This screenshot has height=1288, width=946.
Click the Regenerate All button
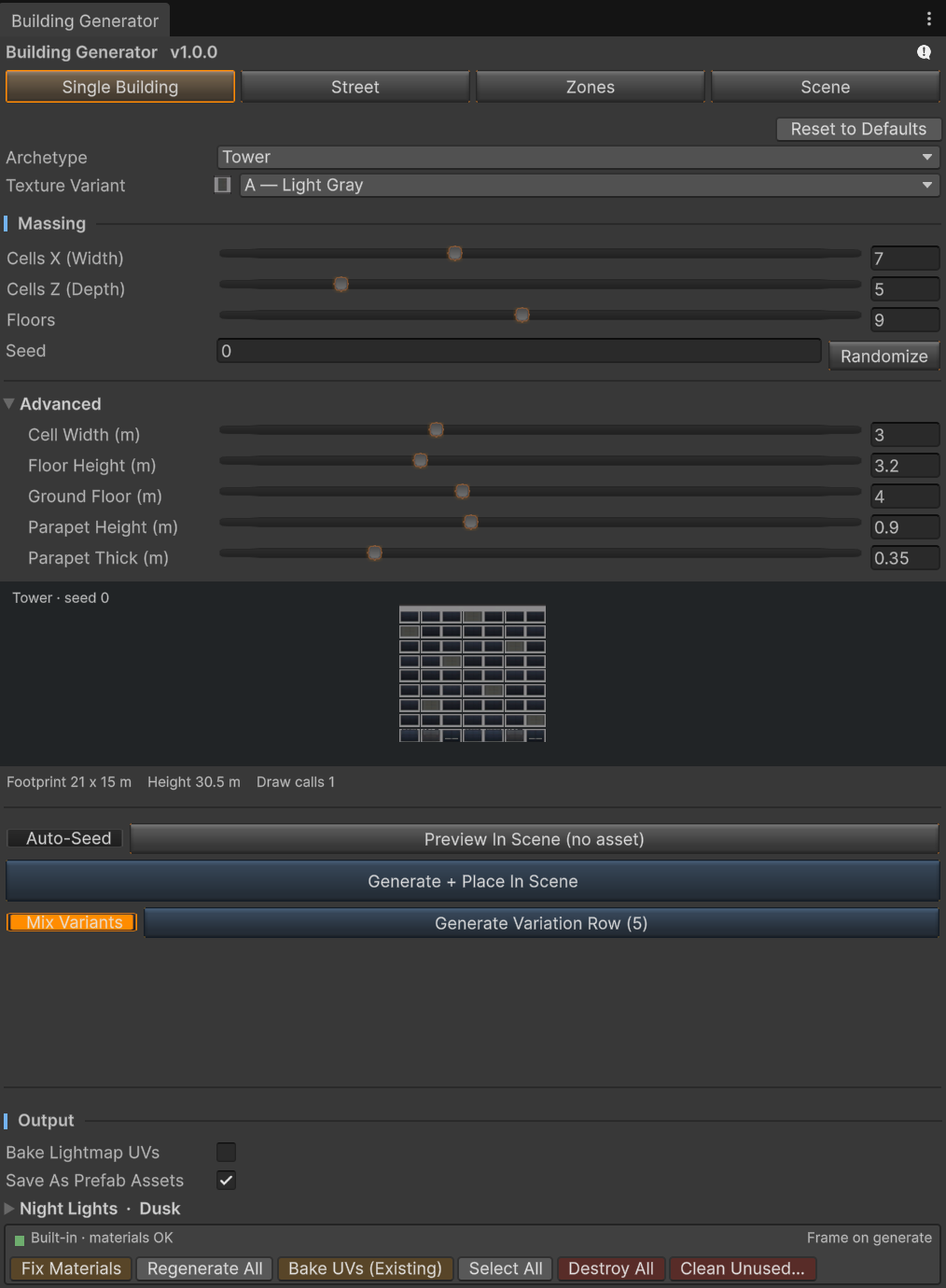(205, 1268)
